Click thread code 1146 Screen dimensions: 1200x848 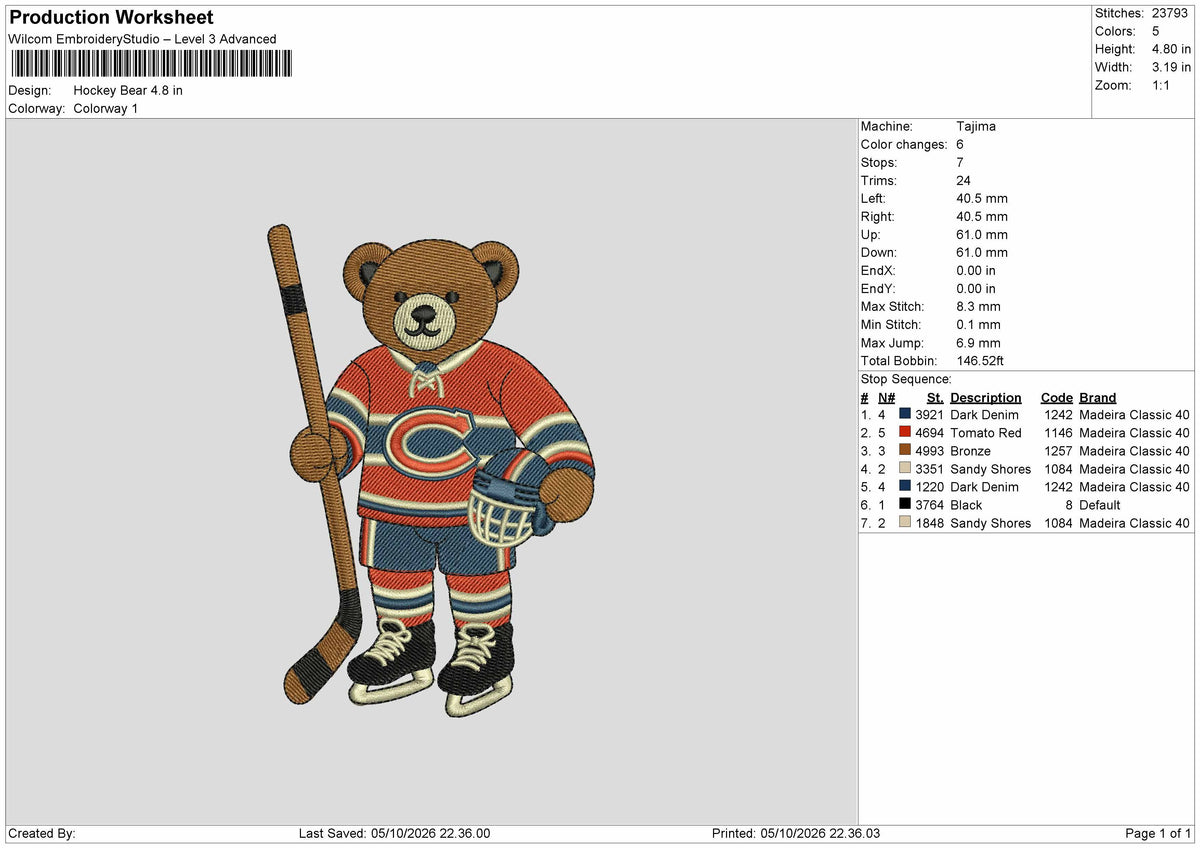click(x=1058, y=433)
